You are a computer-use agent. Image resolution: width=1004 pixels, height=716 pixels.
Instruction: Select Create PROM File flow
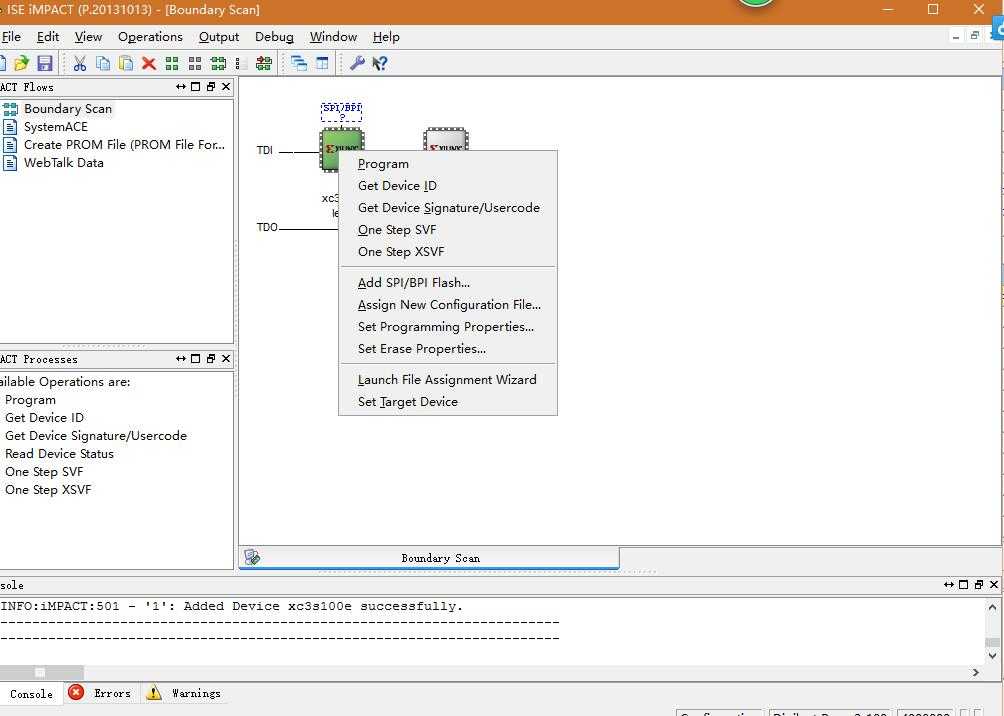(x=124, y=145)
